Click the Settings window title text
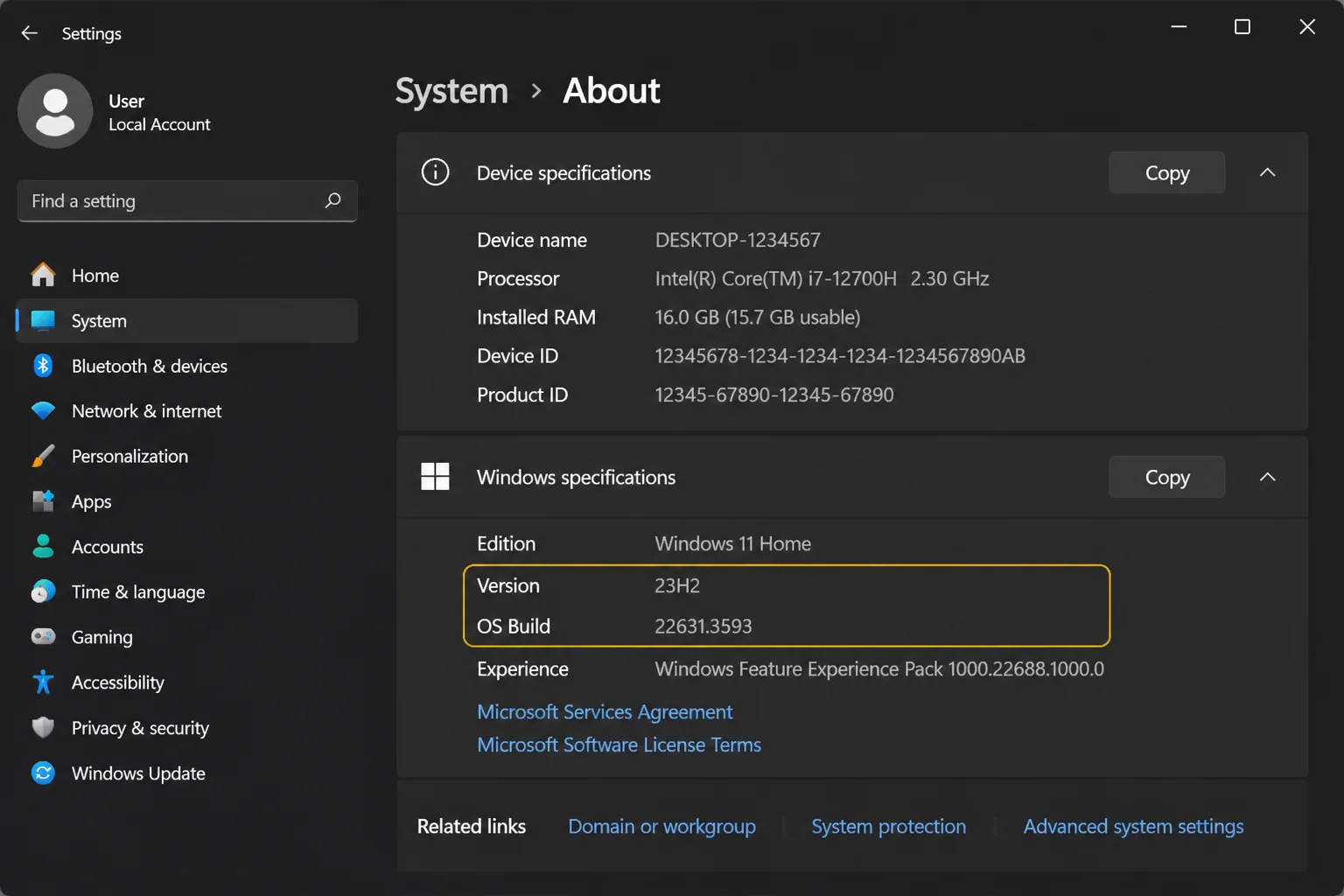This screenshot has width=1344, height=896. tap(92, 34)
